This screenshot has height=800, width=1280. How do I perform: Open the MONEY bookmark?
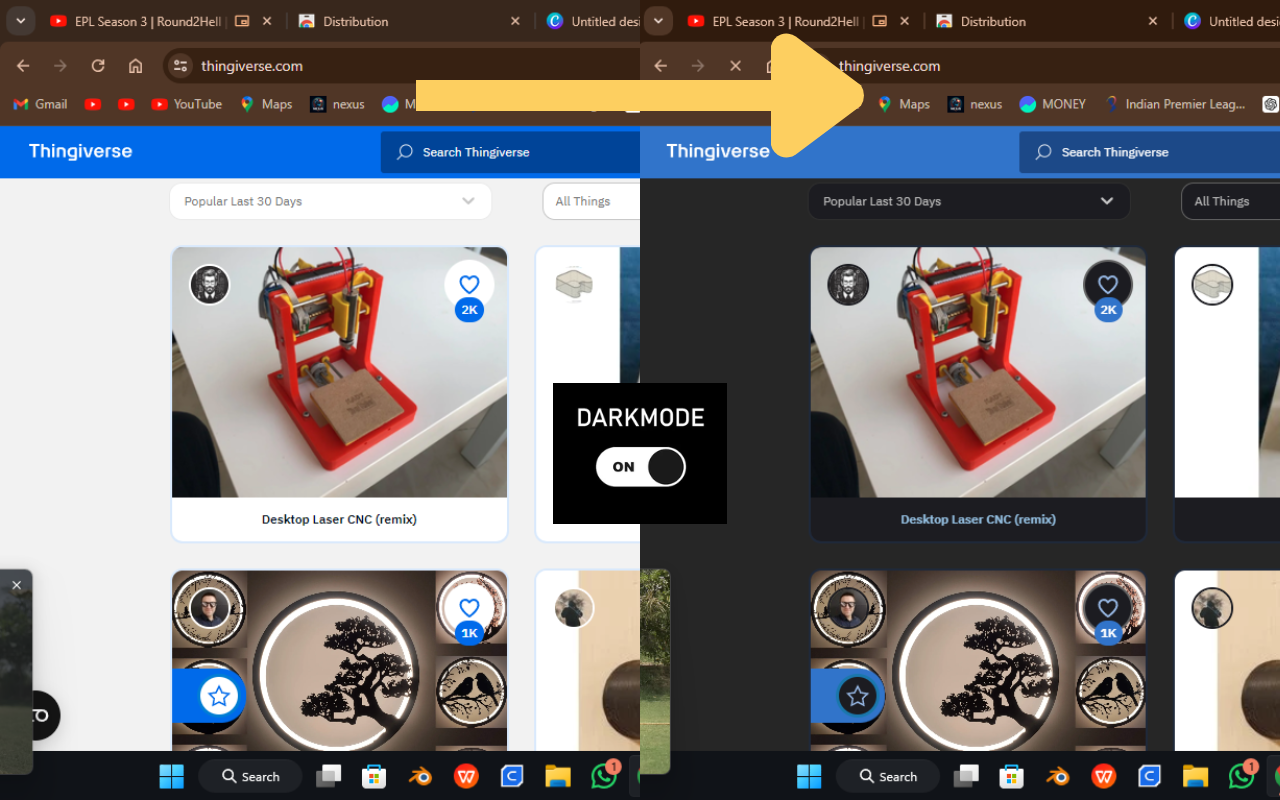pos(1051,103)
